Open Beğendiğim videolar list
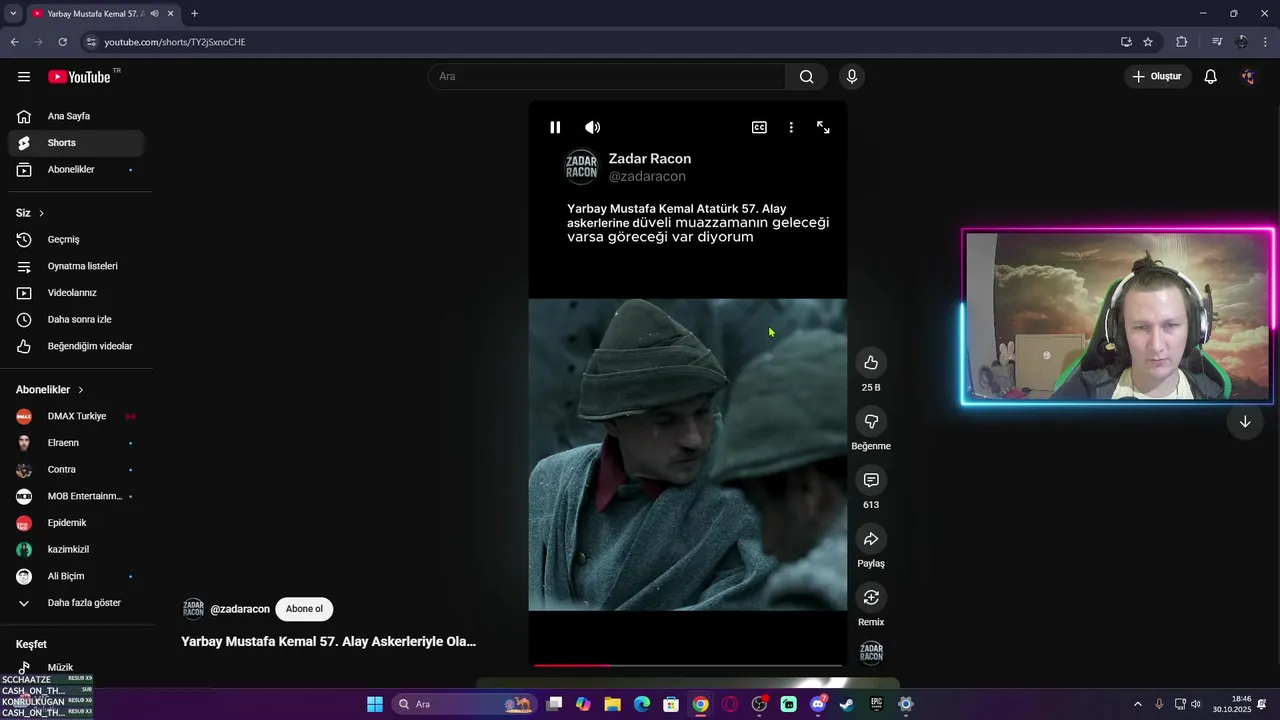The height and width of the screenshot is (720, 1280). pos(76,346)
